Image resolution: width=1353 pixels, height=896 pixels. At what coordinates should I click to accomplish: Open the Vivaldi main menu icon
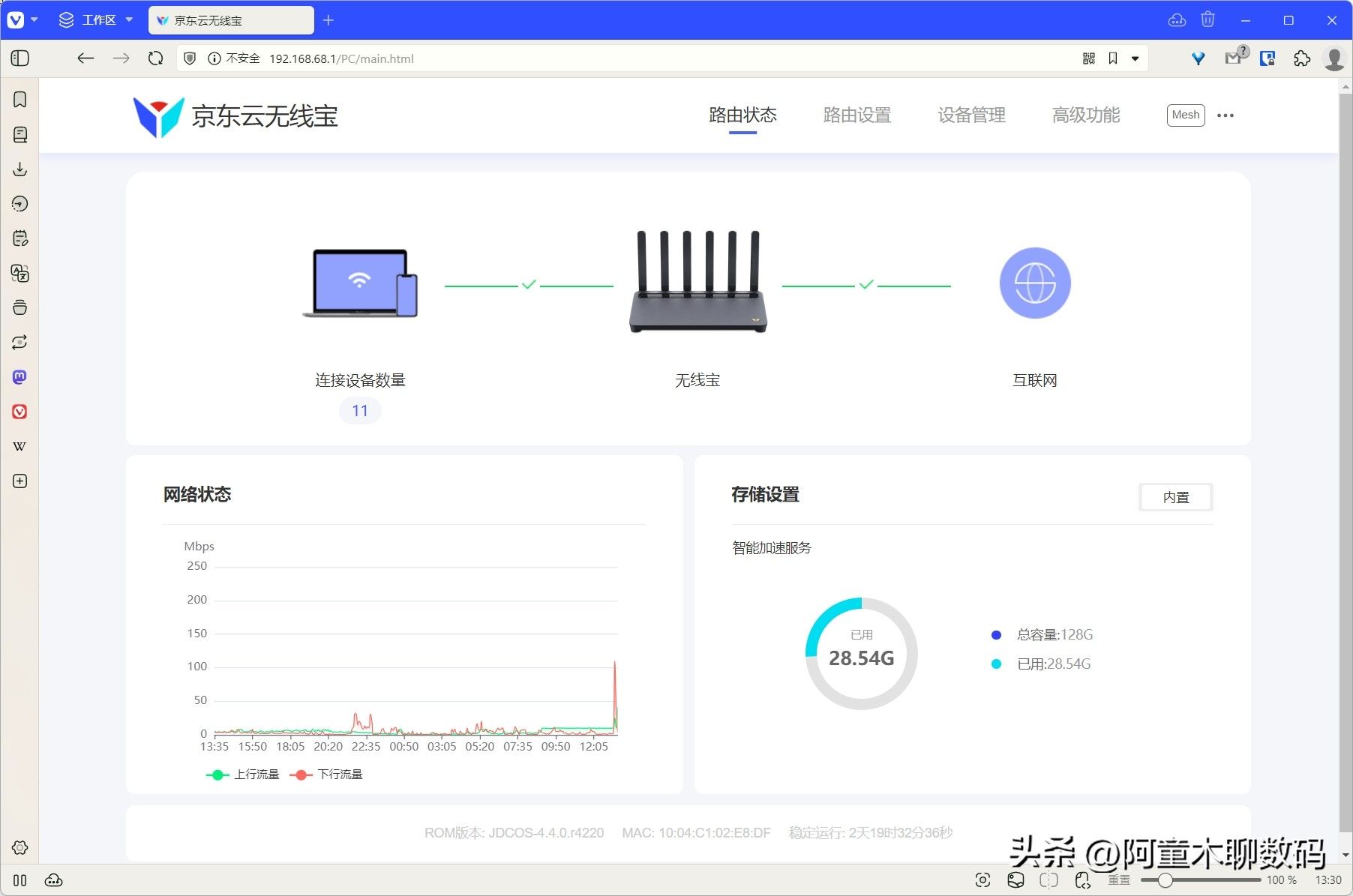click(15, 20)
